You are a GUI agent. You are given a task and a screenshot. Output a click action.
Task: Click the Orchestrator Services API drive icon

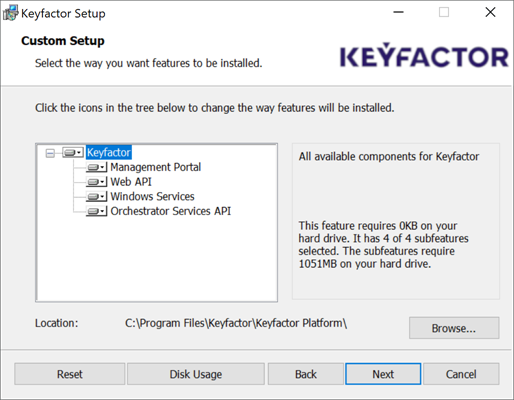[96, 211]
